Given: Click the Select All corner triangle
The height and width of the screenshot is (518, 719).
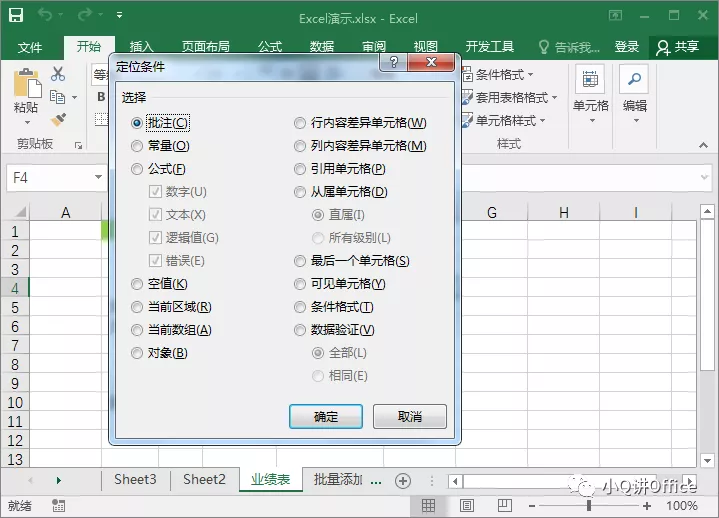Looking at the screenshot, I should 21,211.
